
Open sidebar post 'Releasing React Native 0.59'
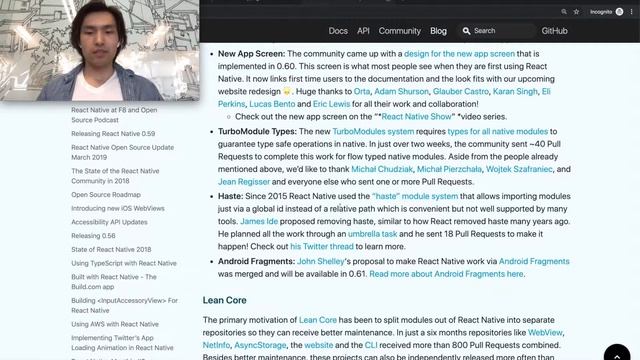(x=113, y=133)
